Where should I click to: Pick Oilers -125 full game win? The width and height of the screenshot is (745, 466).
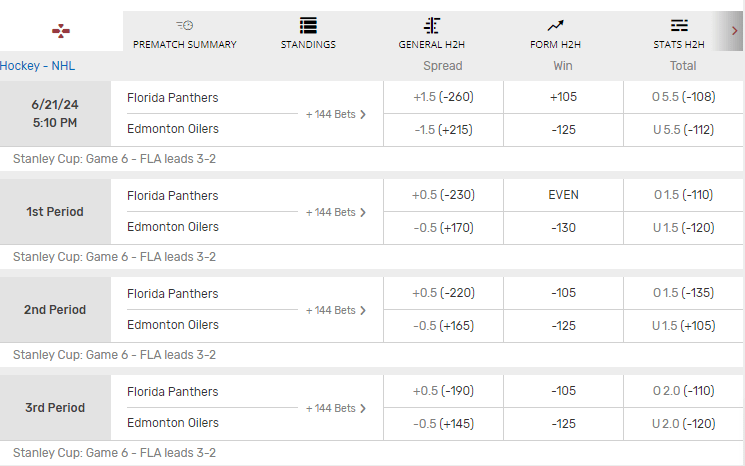[x=563, y=129]
